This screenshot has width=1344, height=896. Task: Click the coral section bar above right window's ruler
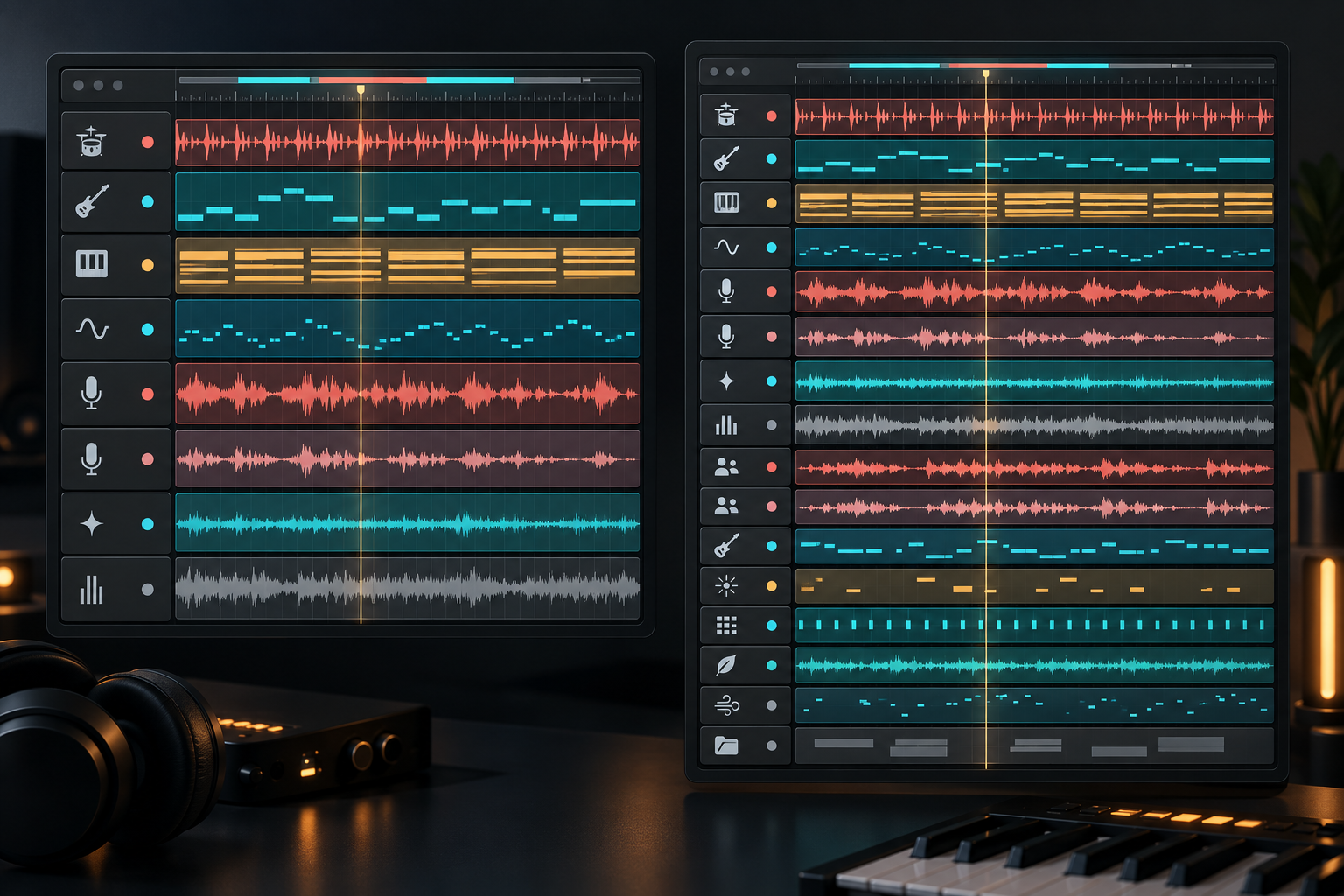pos(998,66)
